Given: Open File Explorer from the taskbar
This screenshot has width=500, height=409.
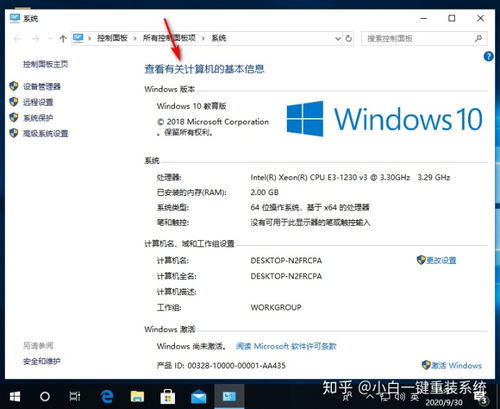Looking at the screenshot, I should [137, 396].
